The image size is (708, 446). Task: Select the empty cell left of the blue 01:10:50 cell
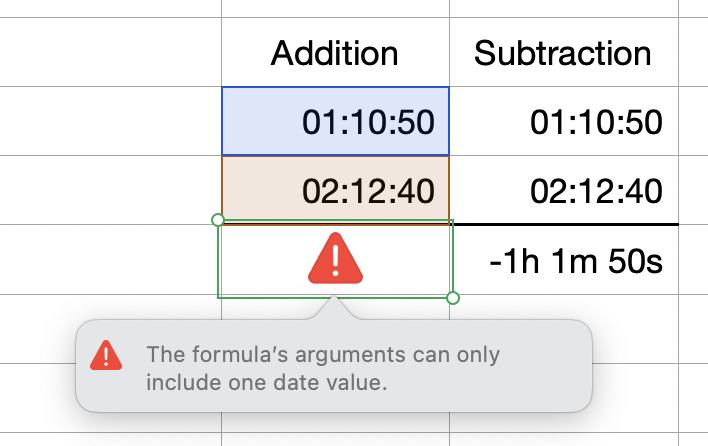(x=110, y=121)
